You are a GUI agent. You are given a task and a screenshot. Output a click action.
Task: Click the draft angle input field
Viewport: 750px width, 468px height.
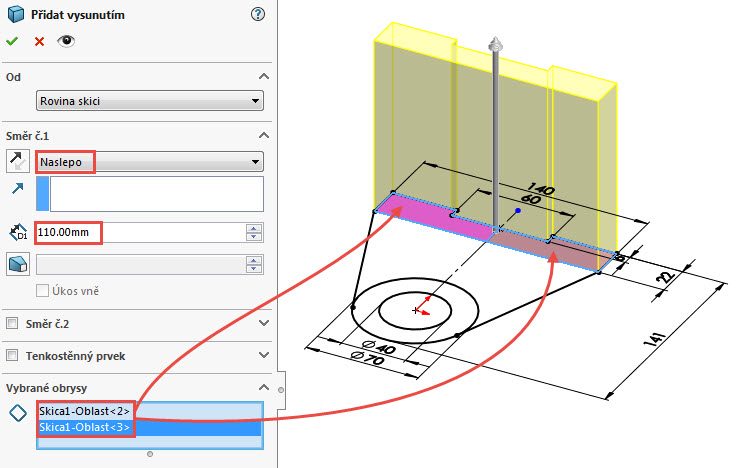point(140,265)
